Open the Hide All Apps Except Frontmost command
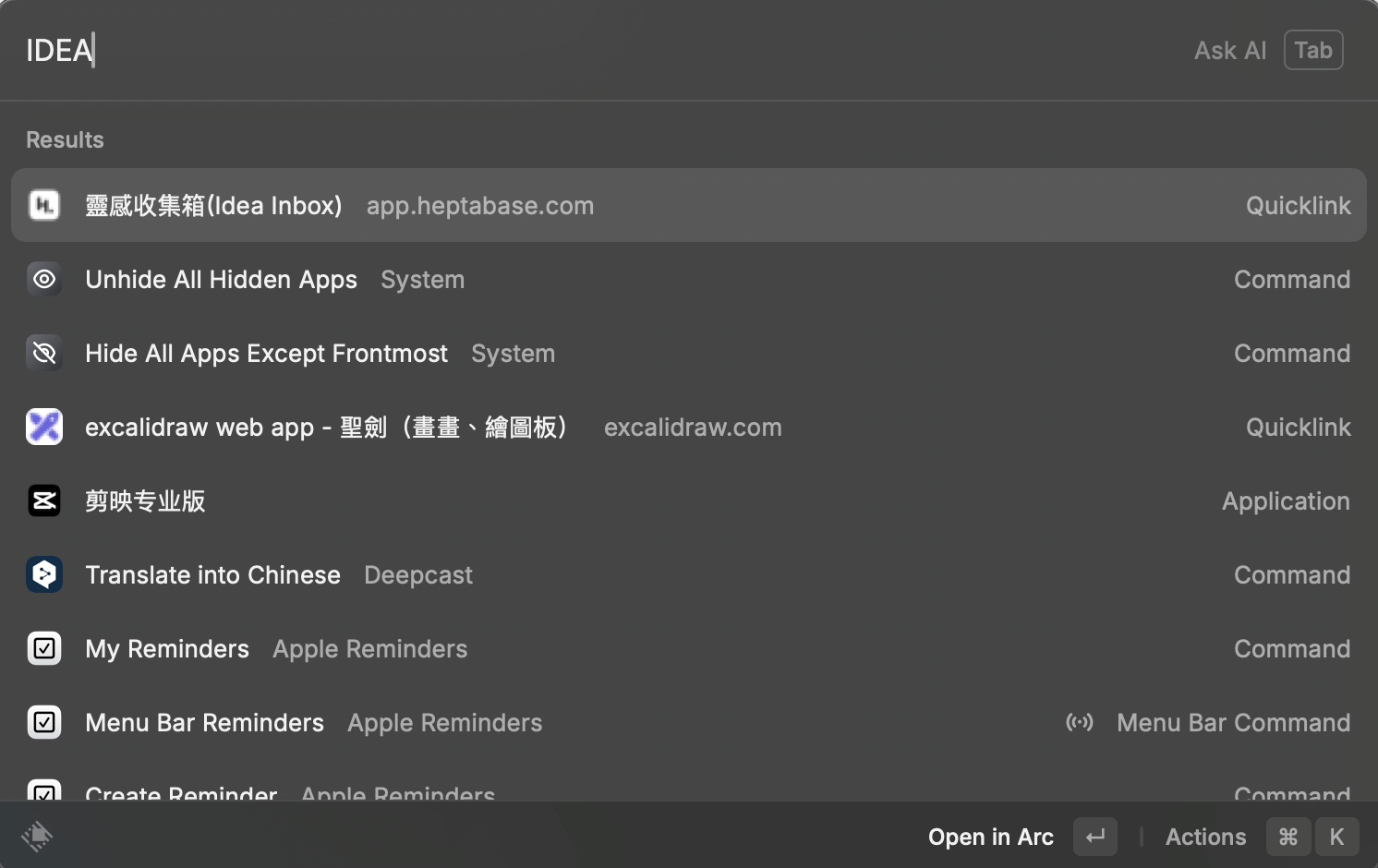Image resolution: width=1378 pixels, height=868 pixels. [266, 353]
